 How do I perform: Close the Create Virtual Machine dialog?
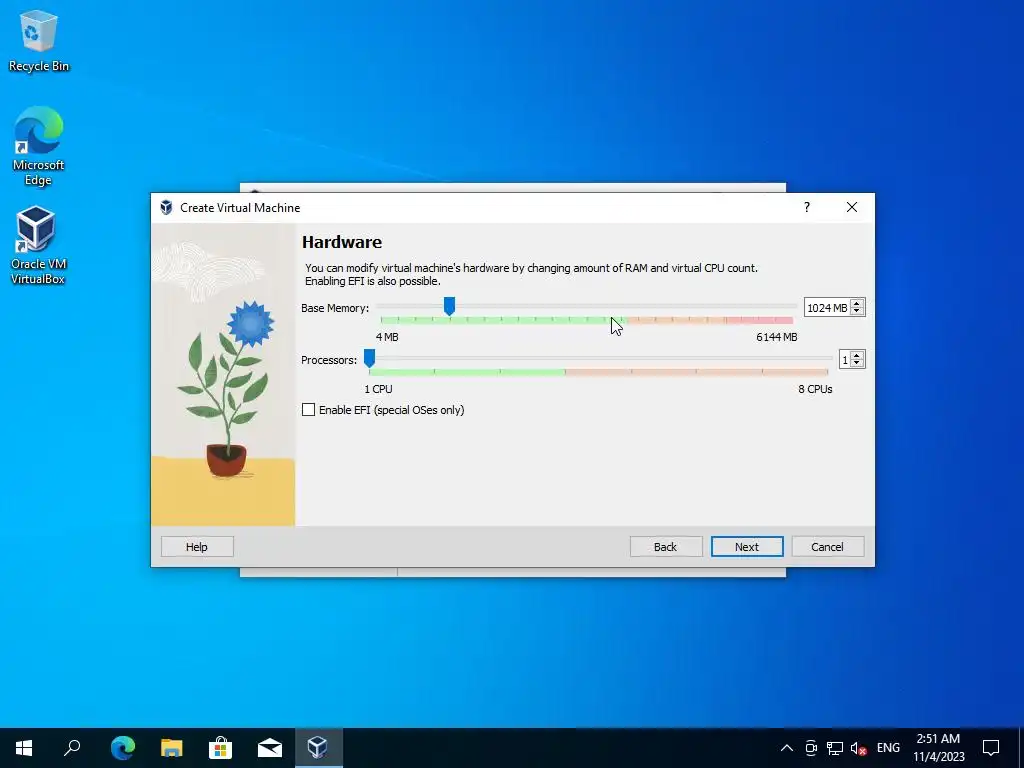(x=852, y=207)
